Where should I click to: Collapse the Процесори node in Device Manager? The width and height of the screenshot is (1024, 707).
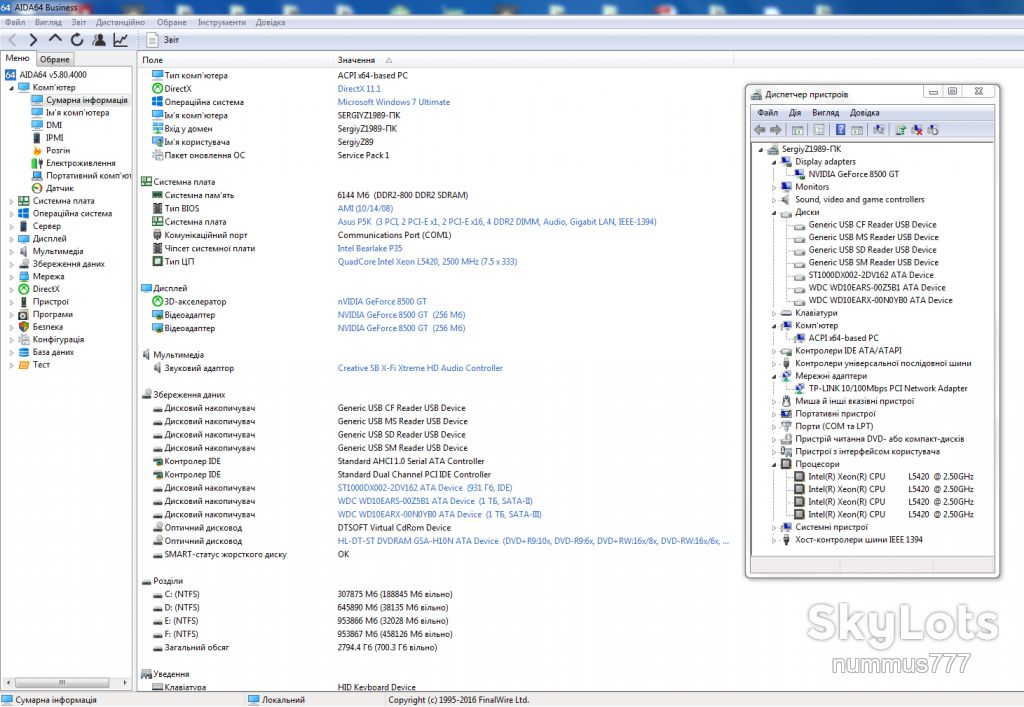[x=775, y=465]
